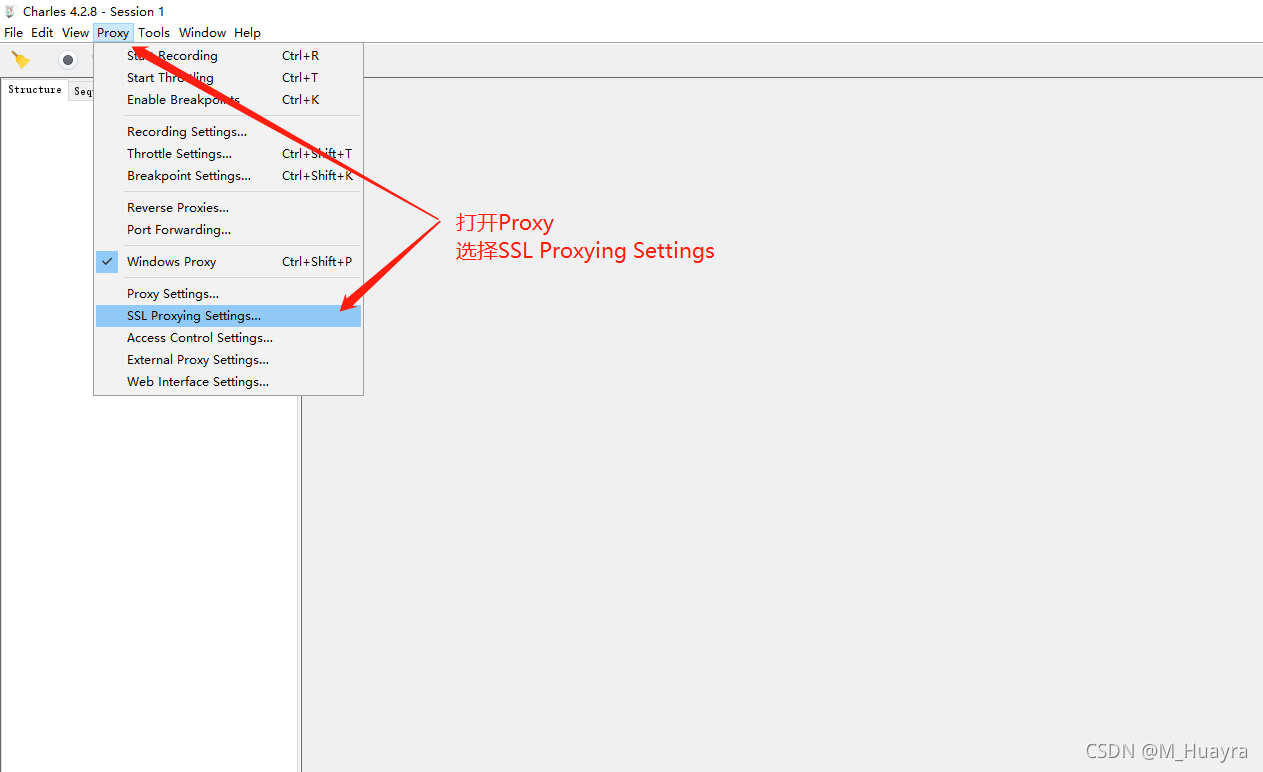Click the broom clear session icon

coord(20,60)
